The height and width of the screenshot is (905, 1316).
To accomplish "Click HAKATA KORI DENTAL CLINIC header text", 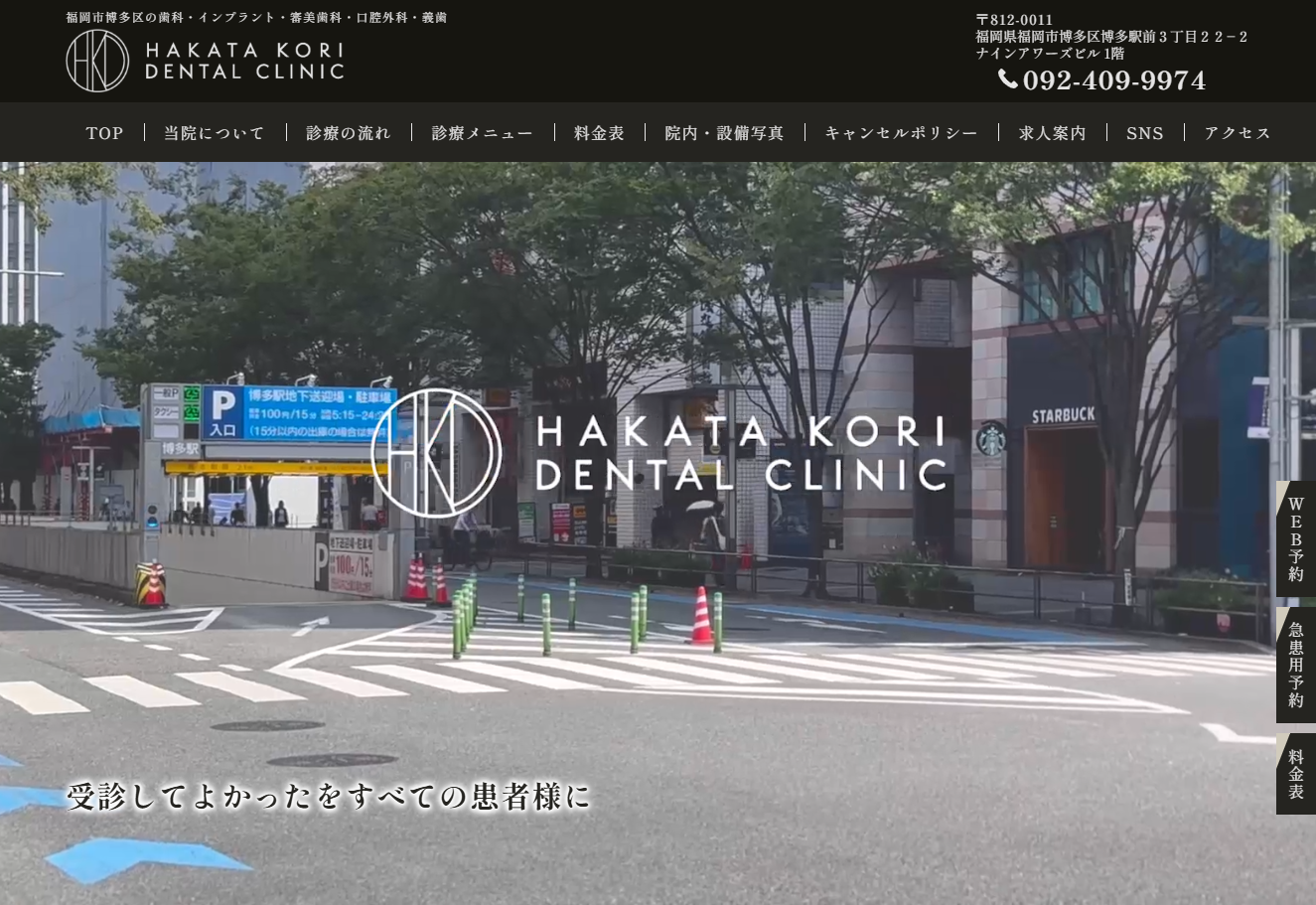I will pyautogui.click(x=244, y=61).
